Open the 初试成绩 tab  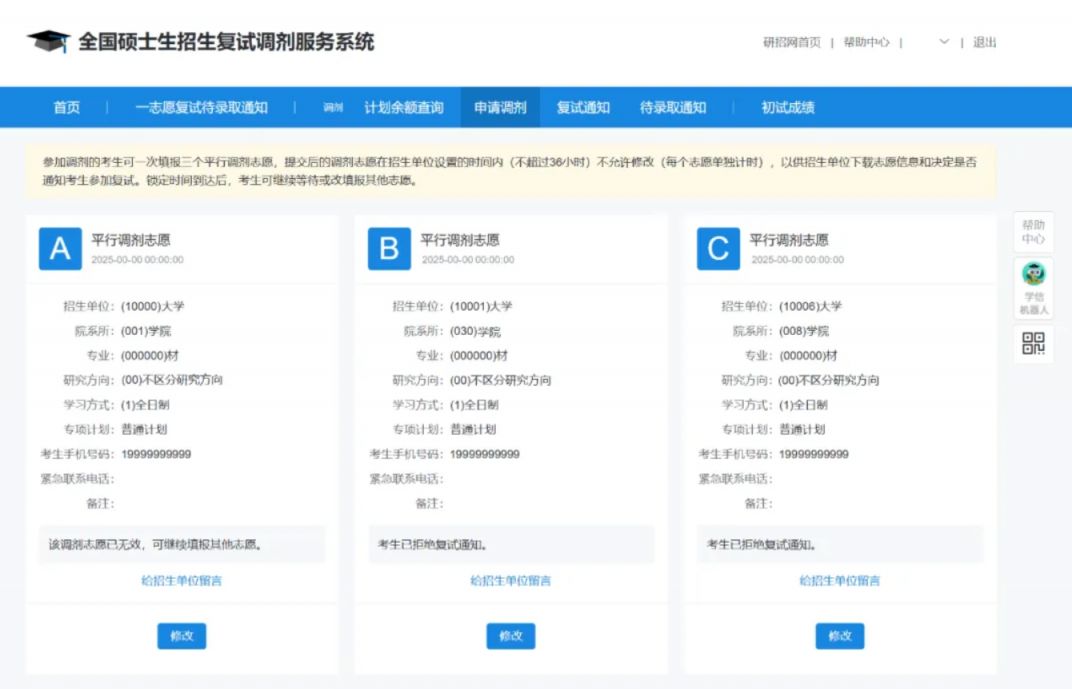coord(788,107)
